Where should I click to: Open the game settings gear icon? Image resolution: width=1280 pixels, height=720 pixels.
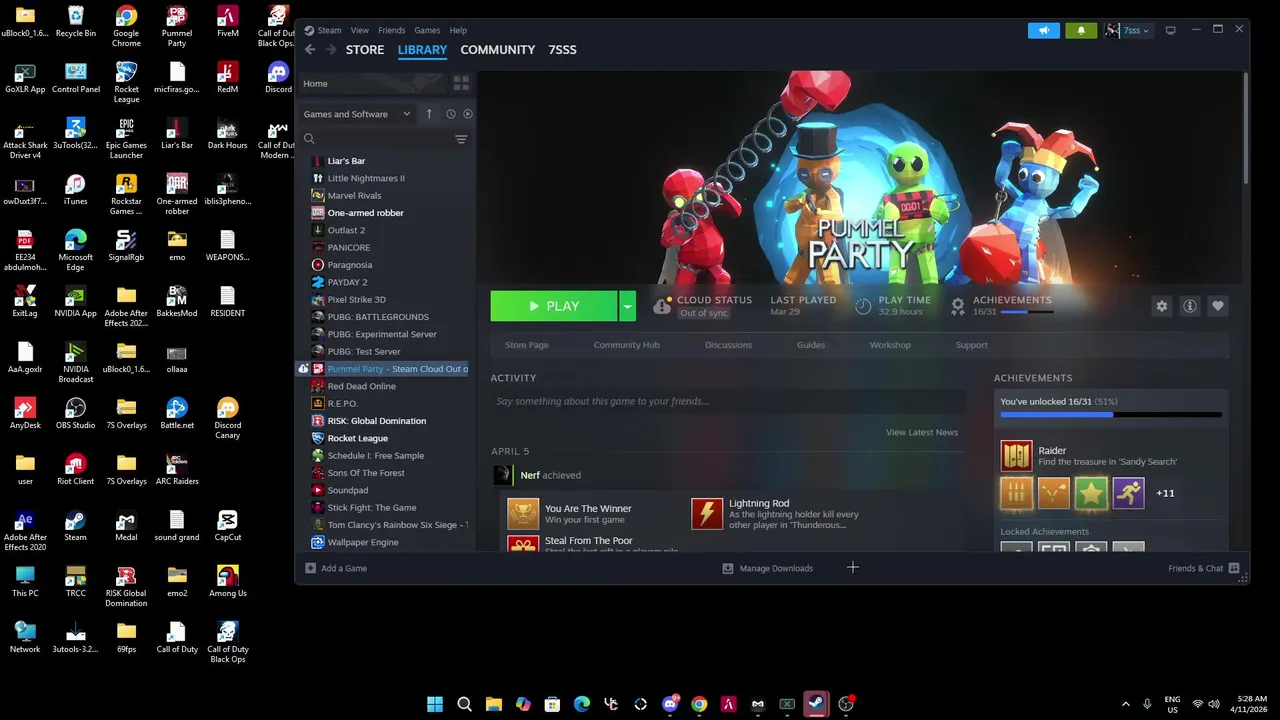[1162, 306]
